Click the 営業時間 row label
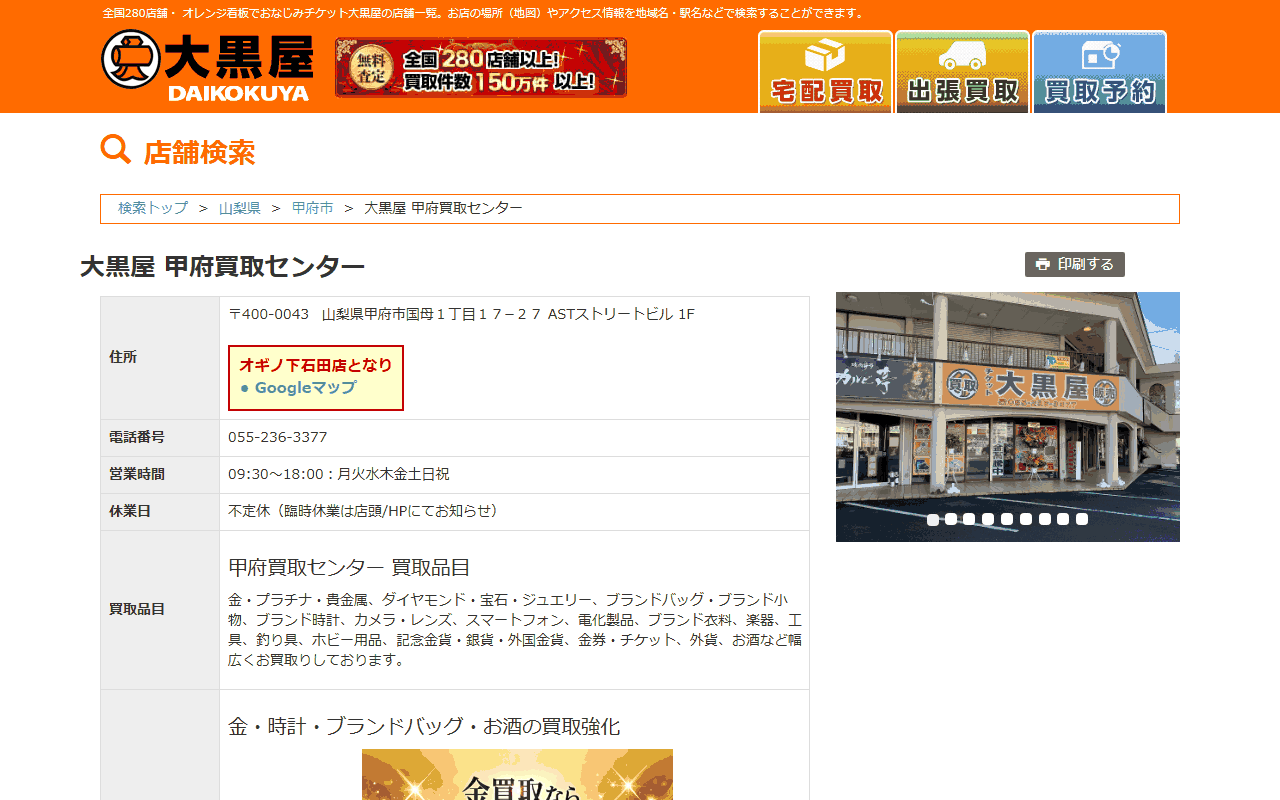This screenshot has height=800, width=1280. point(137,474)
